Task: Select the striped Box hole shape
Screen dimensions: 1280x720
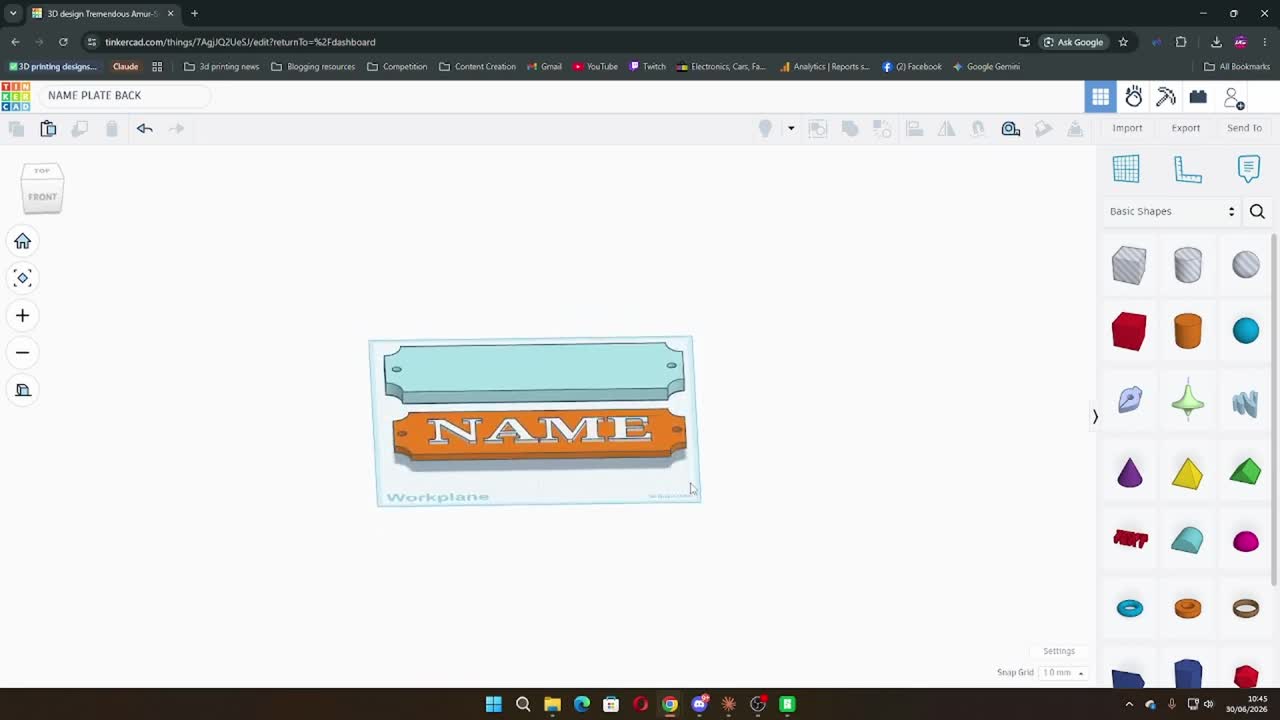Action: [x=1129, y=265]
